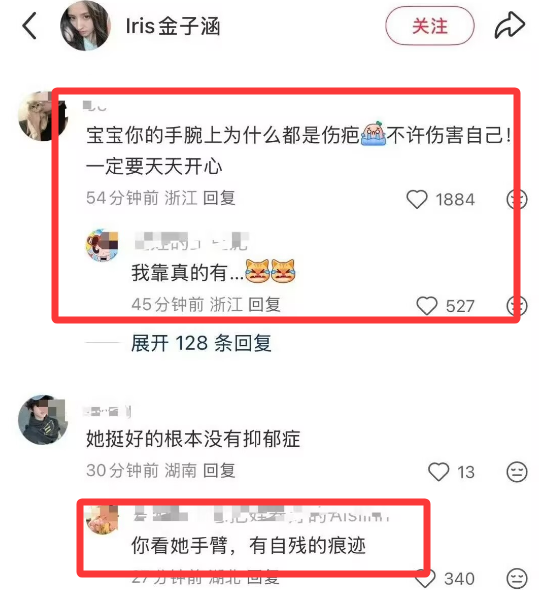
Task: Select the comment text 她挺好的根本没有抑郁症
Action: 193,439
